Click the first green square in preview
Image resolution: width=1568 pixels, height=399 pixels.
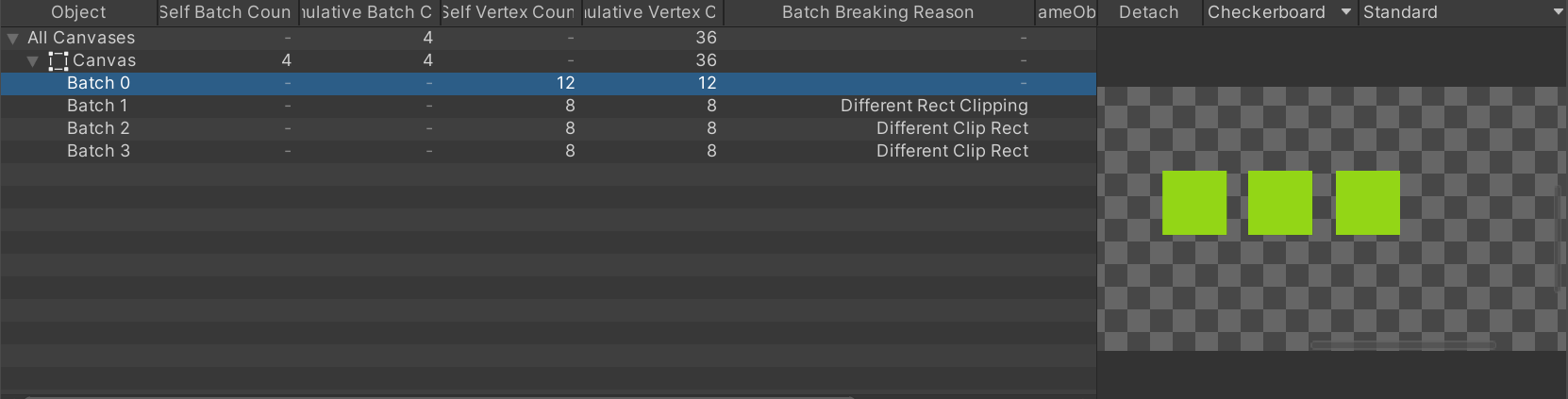coord(1194,203)
